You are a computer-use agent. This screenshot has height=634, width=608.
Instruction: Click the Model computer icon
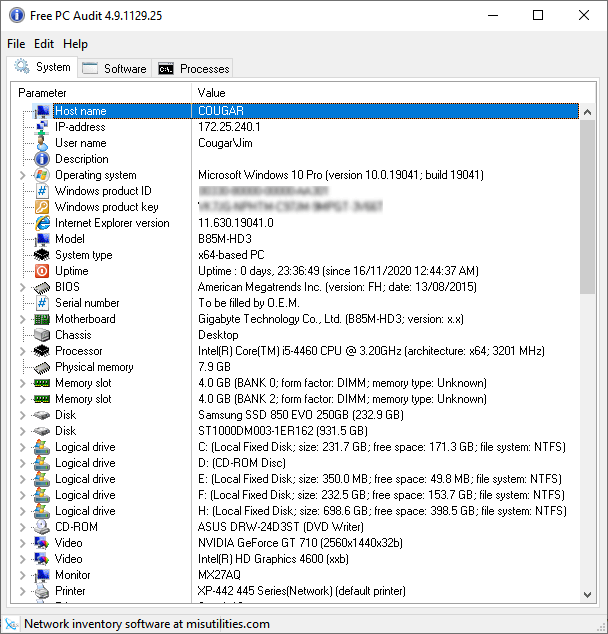tap(42, 239)
